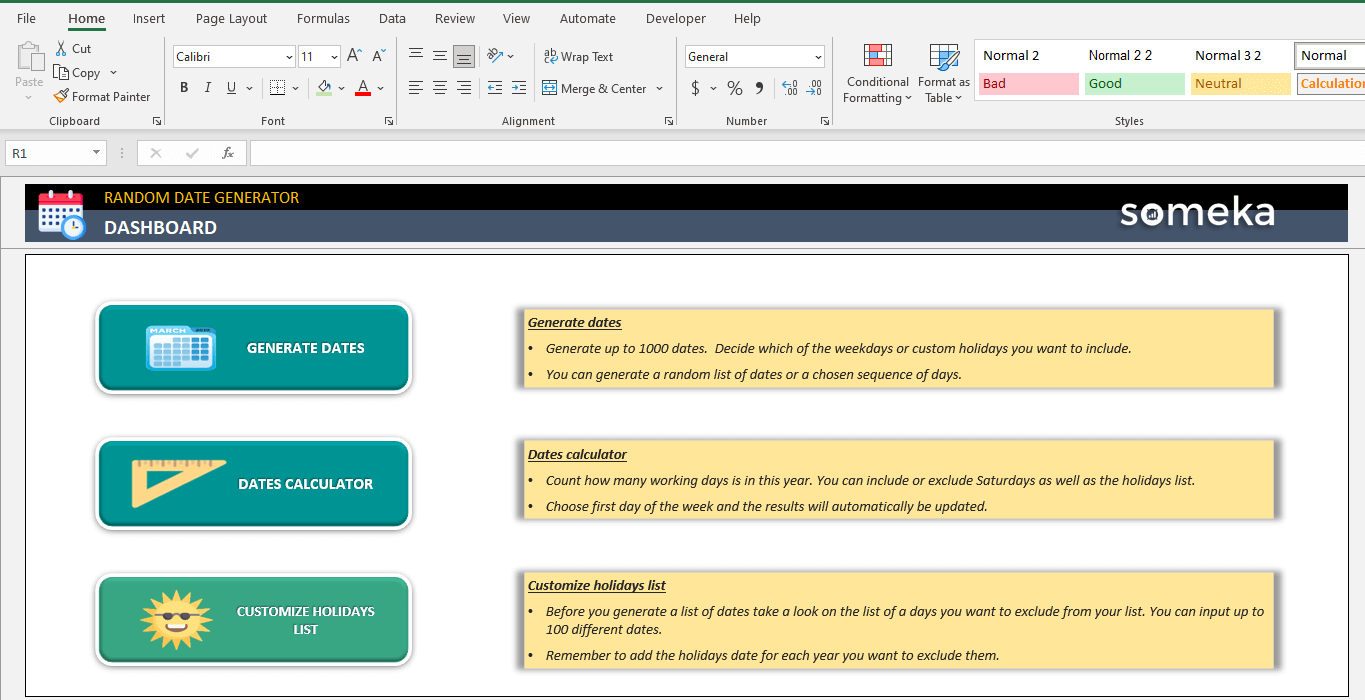
Task: Toggle bold formatting
Action: coord(184,87)
